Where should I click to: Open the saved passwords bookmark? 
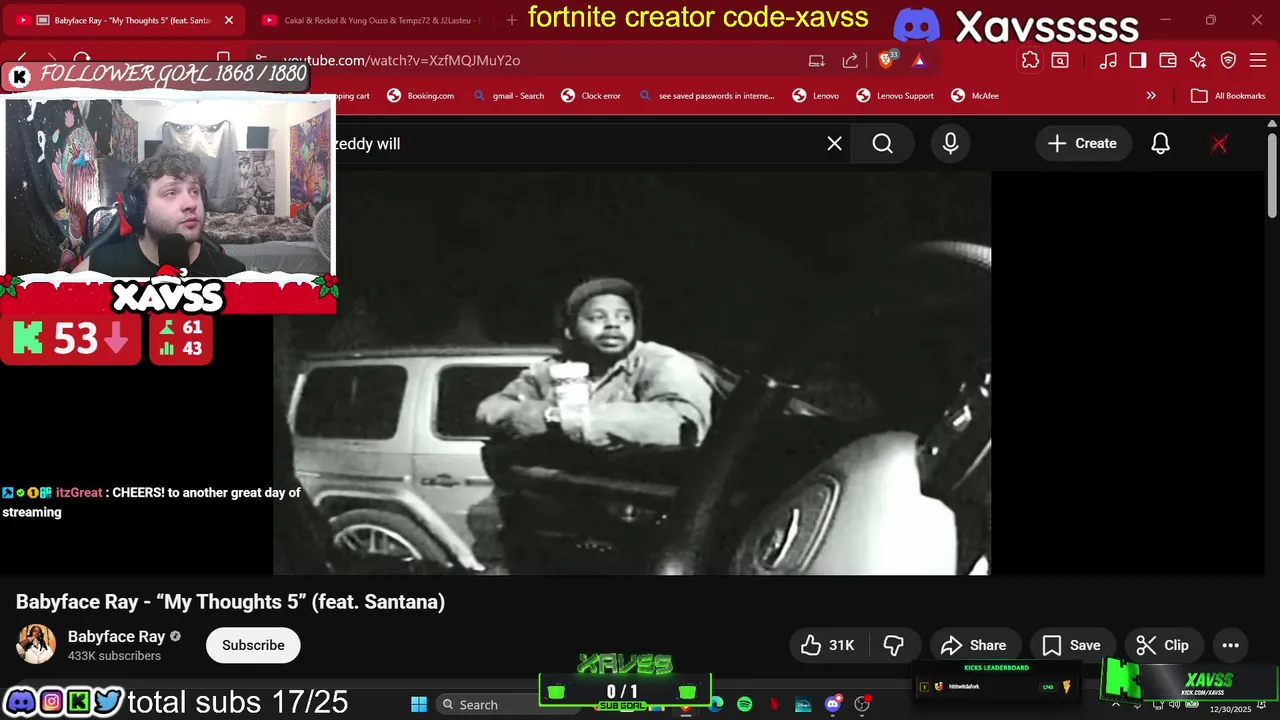coord(706,96)
